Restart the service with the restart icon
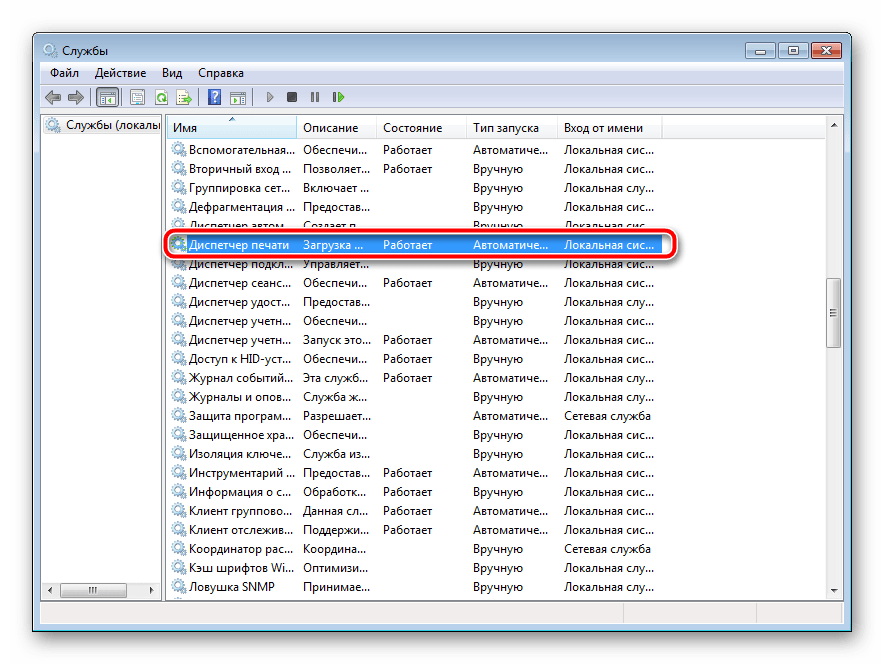The height and width of the screenshot is (664, 884). coord(339,97)
